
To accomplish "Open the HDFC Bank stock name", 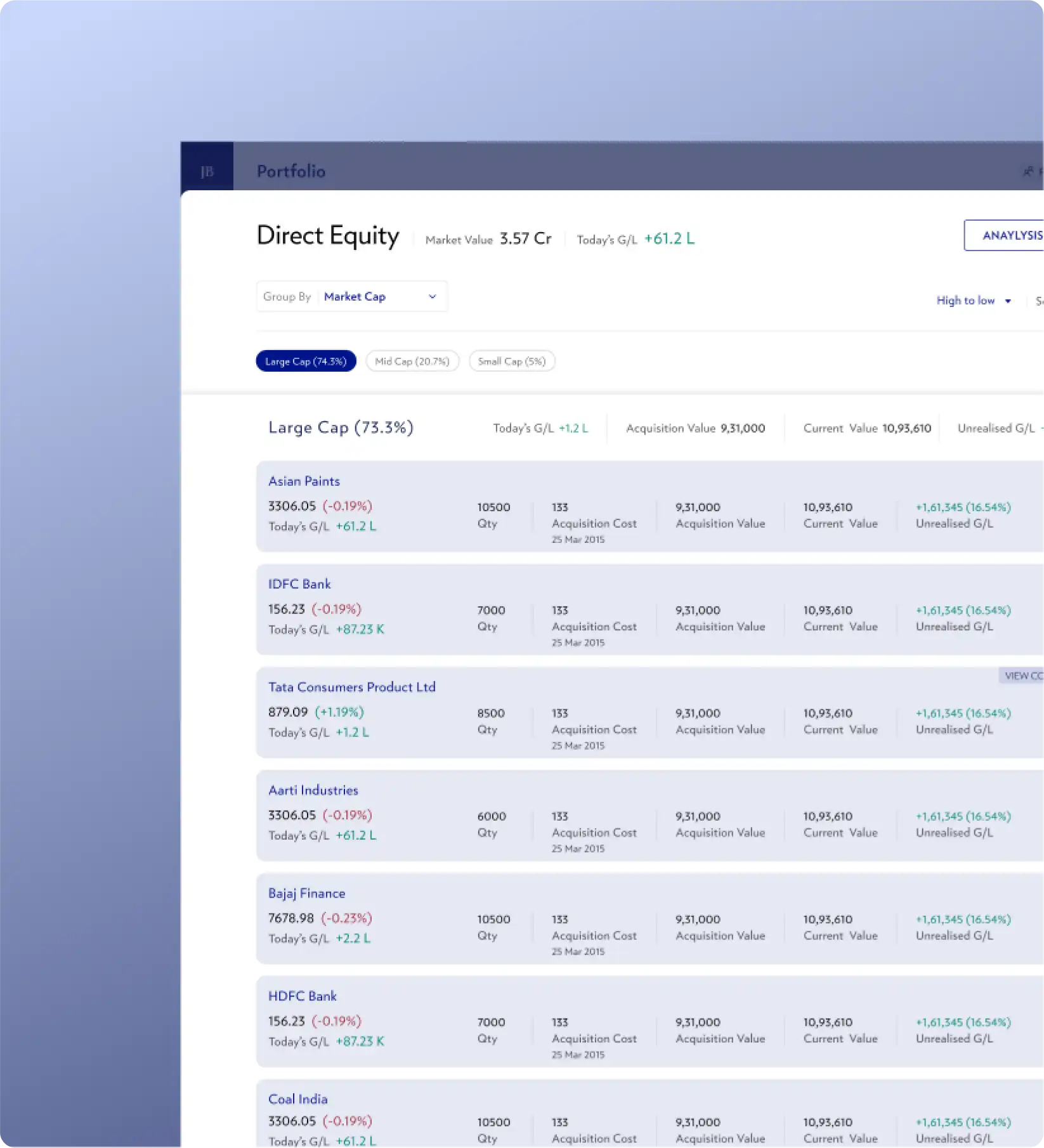I will tap(302, 996).
